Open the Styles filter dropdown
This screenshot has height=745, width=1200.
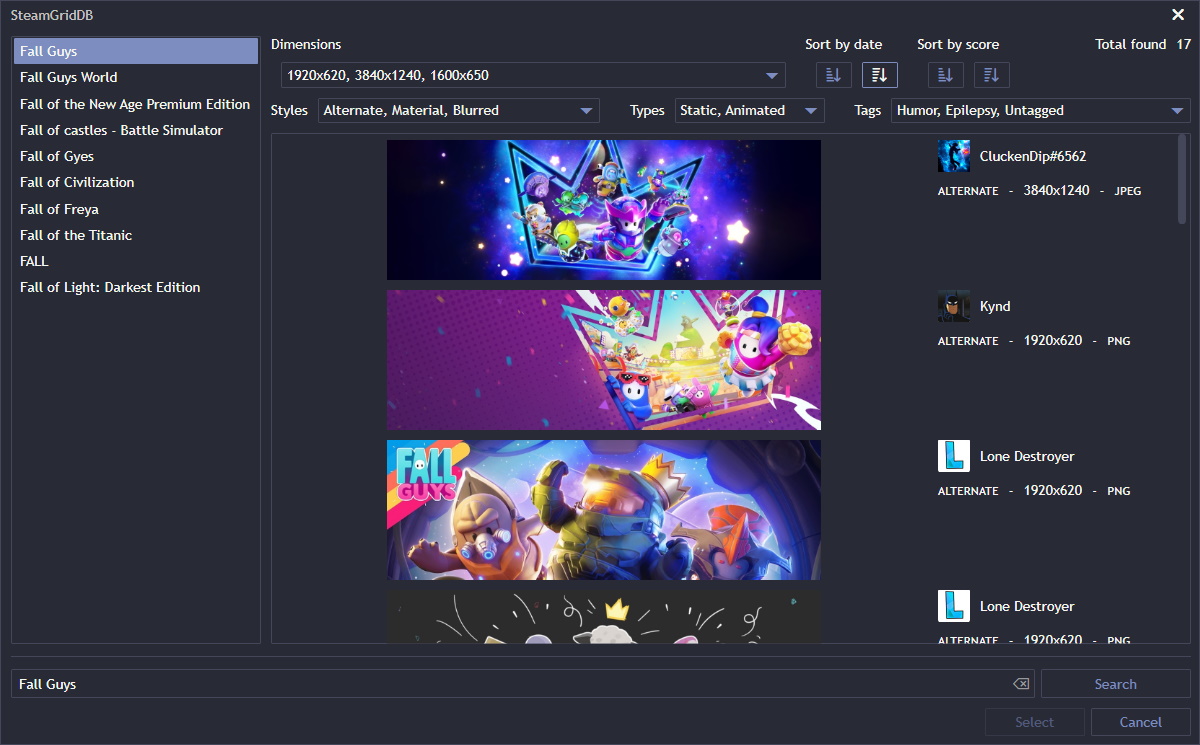point(459,110)
